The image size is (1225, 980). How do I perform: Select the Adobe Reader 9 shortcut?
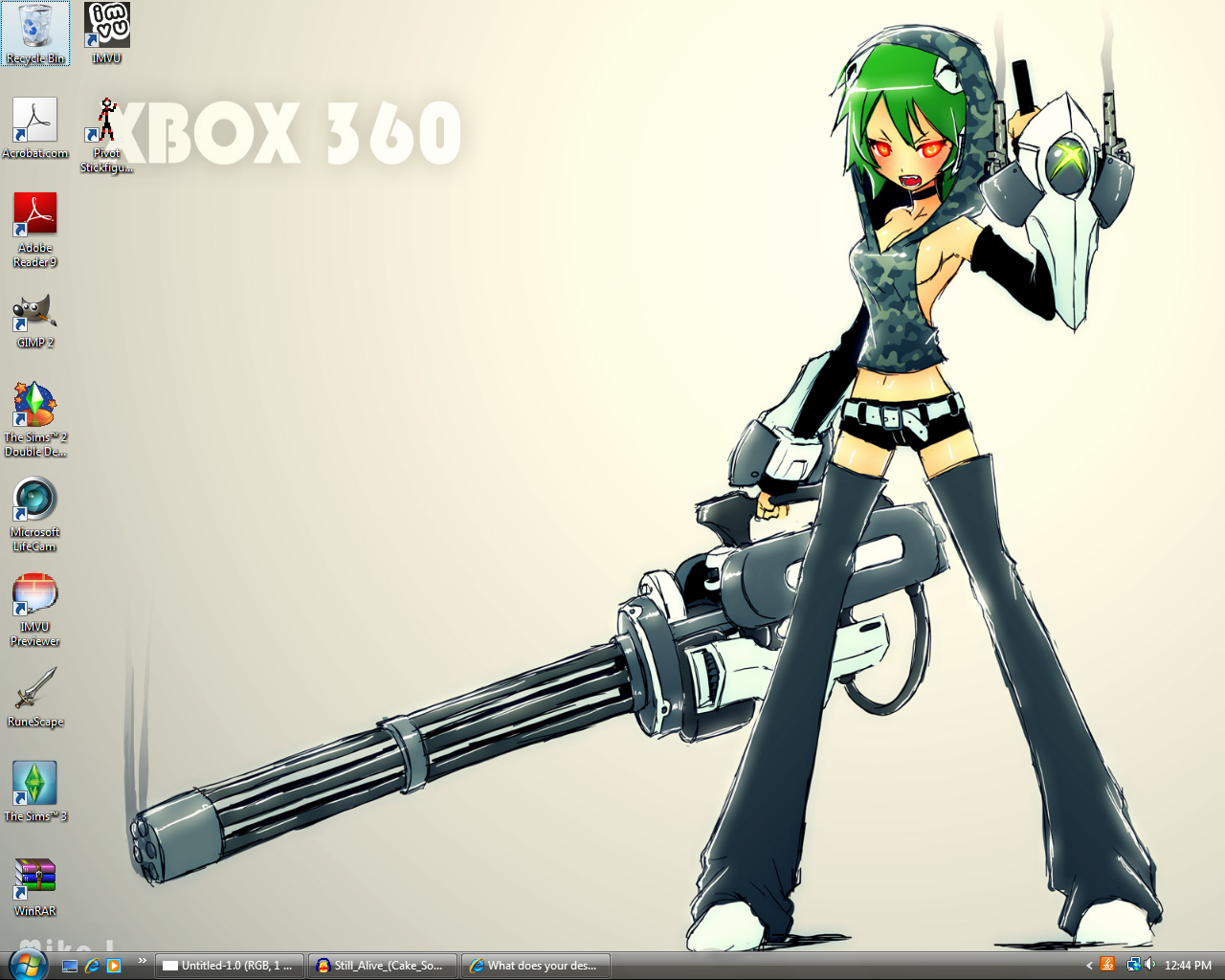(35, 230)
